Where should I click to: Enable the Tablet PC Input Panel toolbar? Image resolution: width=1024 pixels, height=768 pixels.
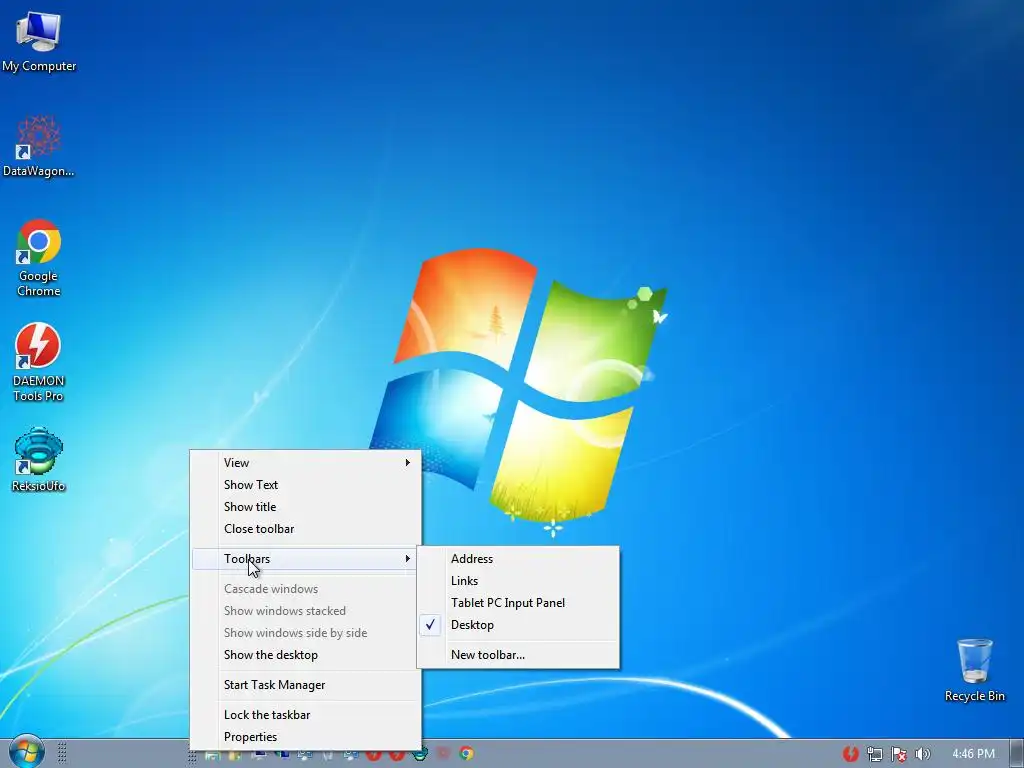(518, 603)
